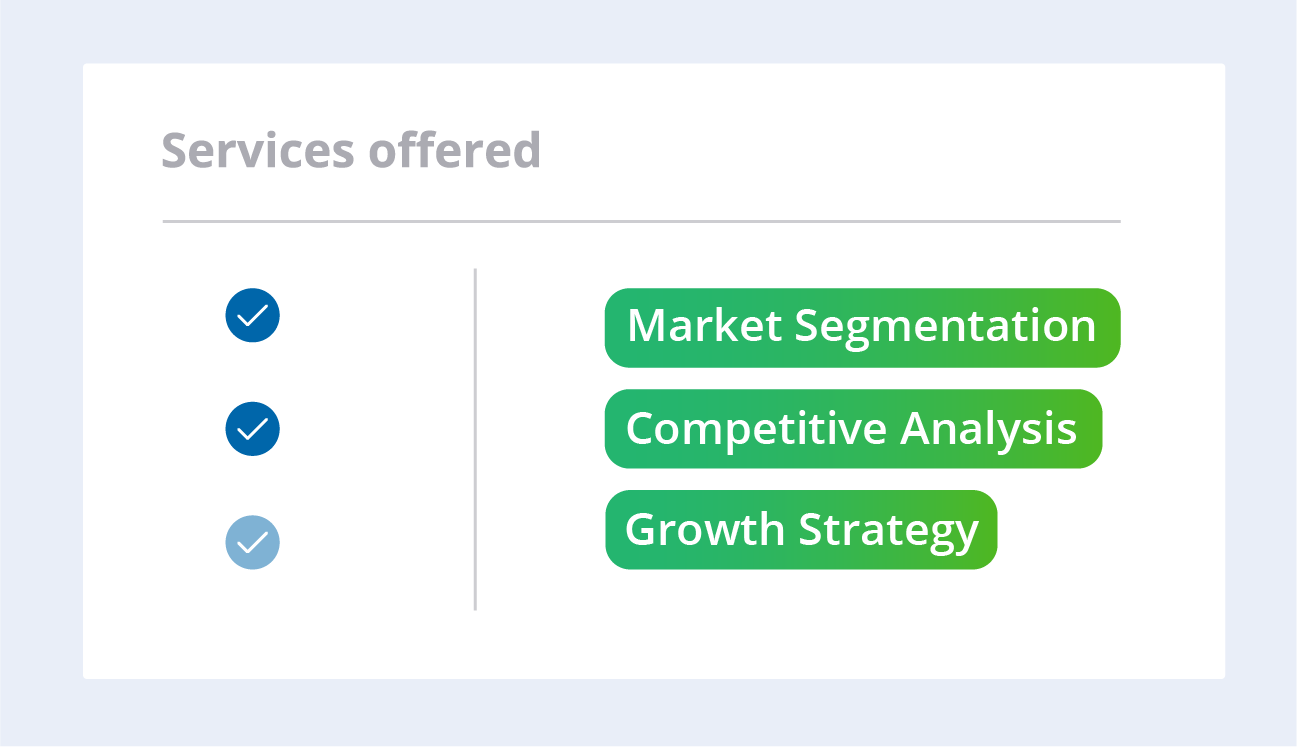1297x747 pixels.
Task: Select the middle dark blue checkmark icon
Action: click(252, 429)
